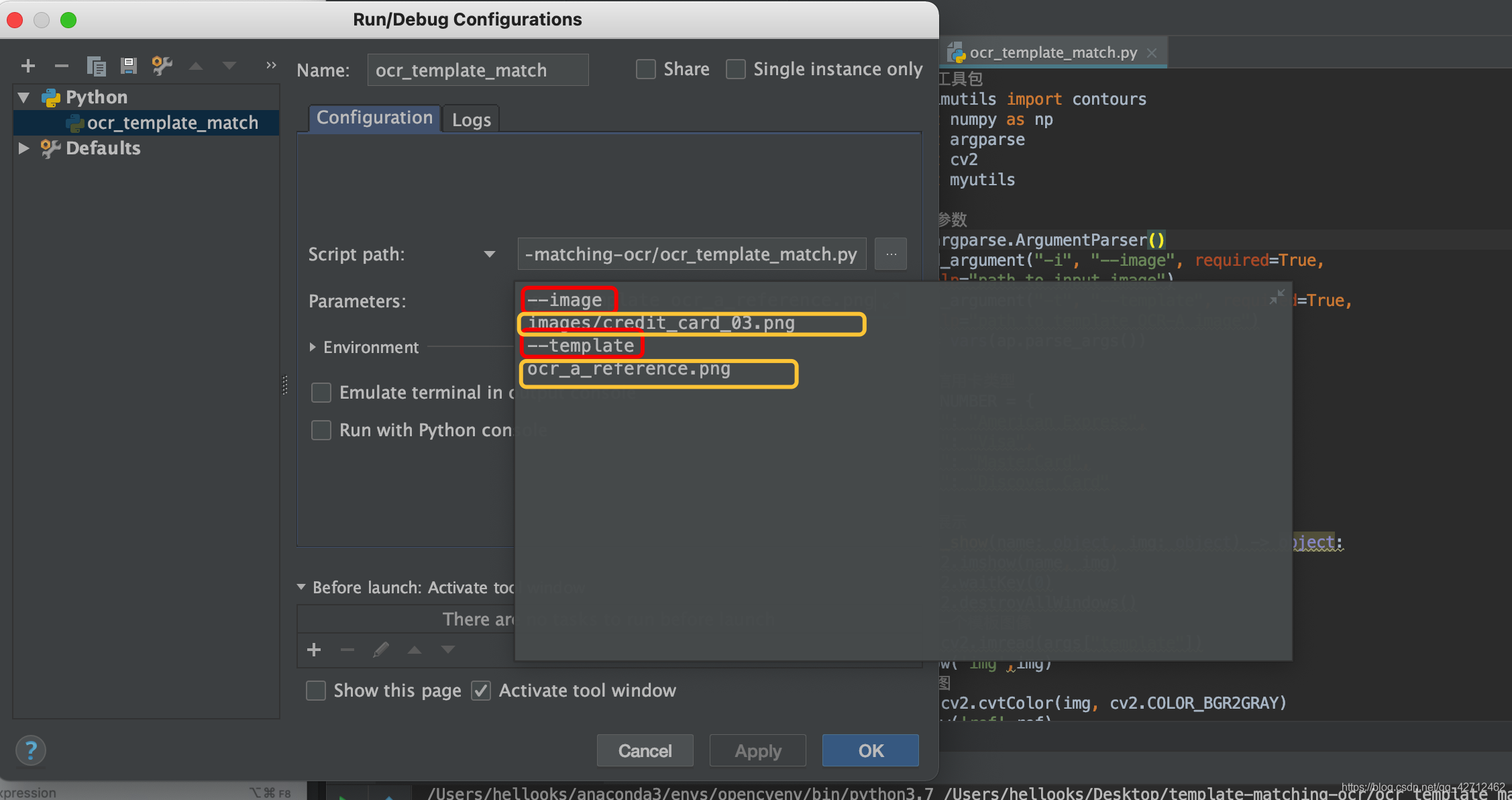
Task: Move the configuration up in the list
Action: (195, 65)
